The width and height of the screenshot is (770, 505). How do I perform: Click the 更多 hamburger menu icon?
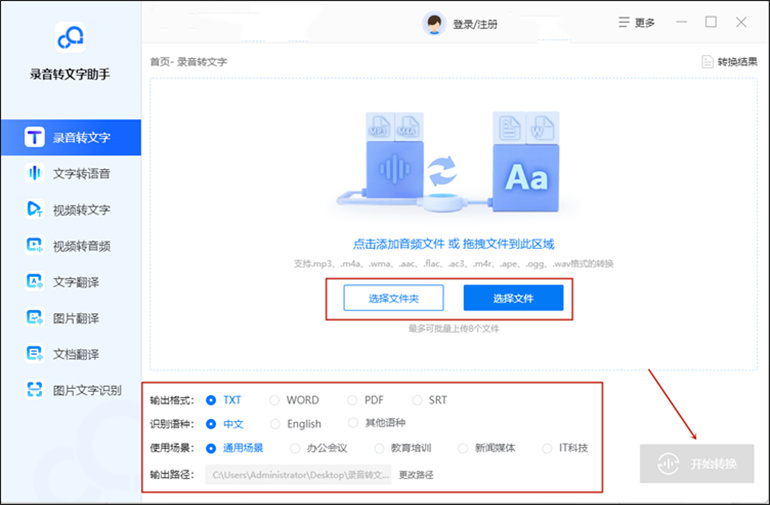[624, 23]
